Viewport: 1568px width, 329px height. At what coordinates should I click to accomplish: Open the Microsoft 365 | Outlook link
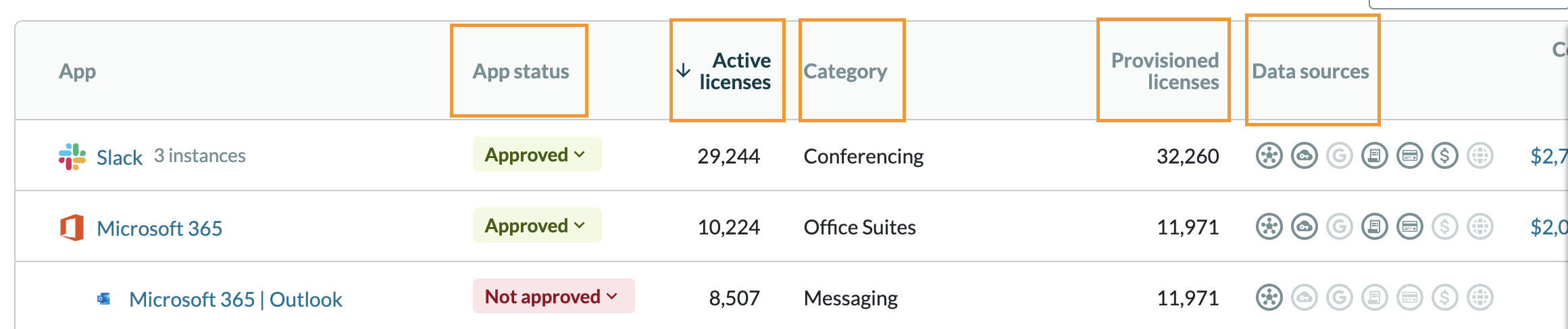pyautogui.click(x=235, y=299)
